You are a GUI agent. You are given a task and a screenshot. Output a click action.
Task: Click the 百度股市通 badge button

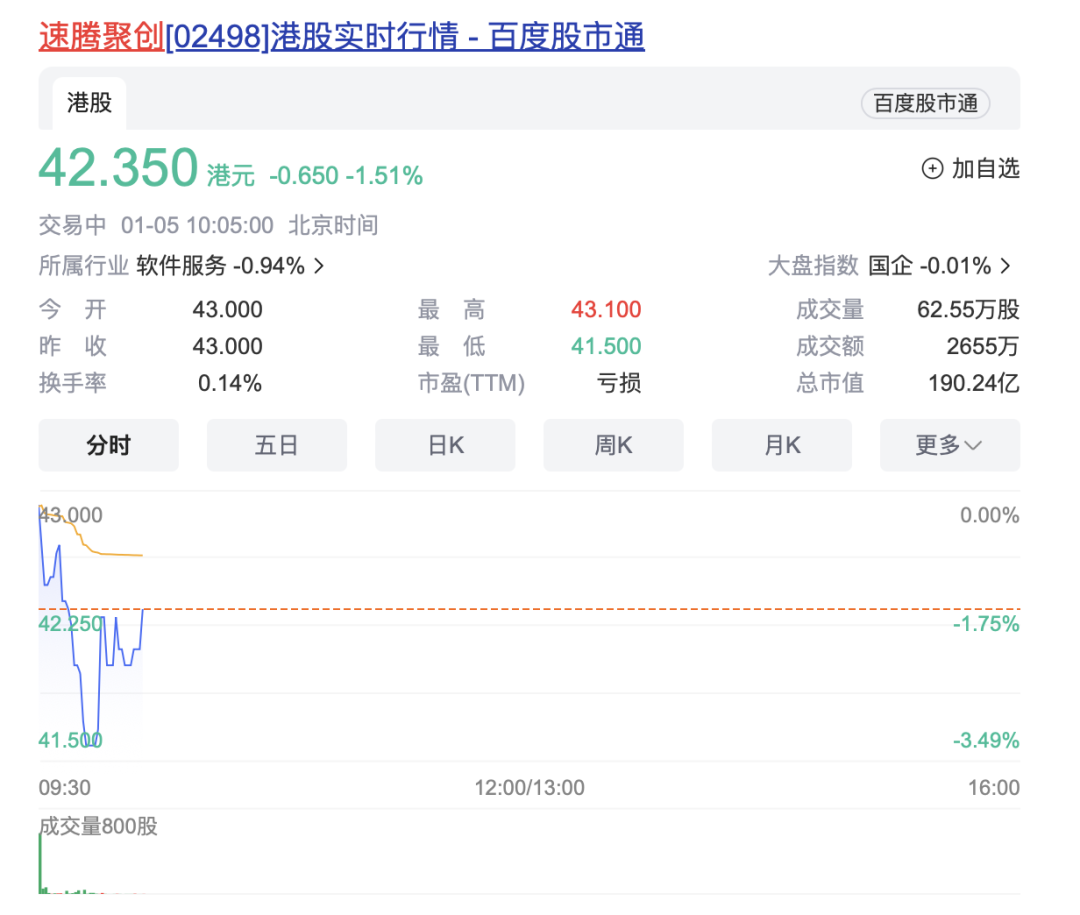(x=924, y=104)
